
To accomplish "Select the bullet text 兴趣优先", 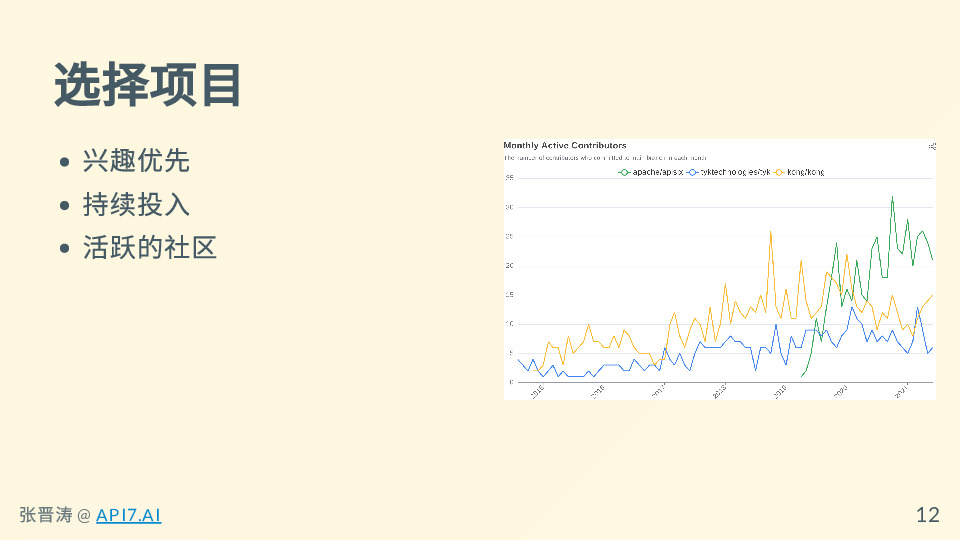I will [x=136, y=160].
